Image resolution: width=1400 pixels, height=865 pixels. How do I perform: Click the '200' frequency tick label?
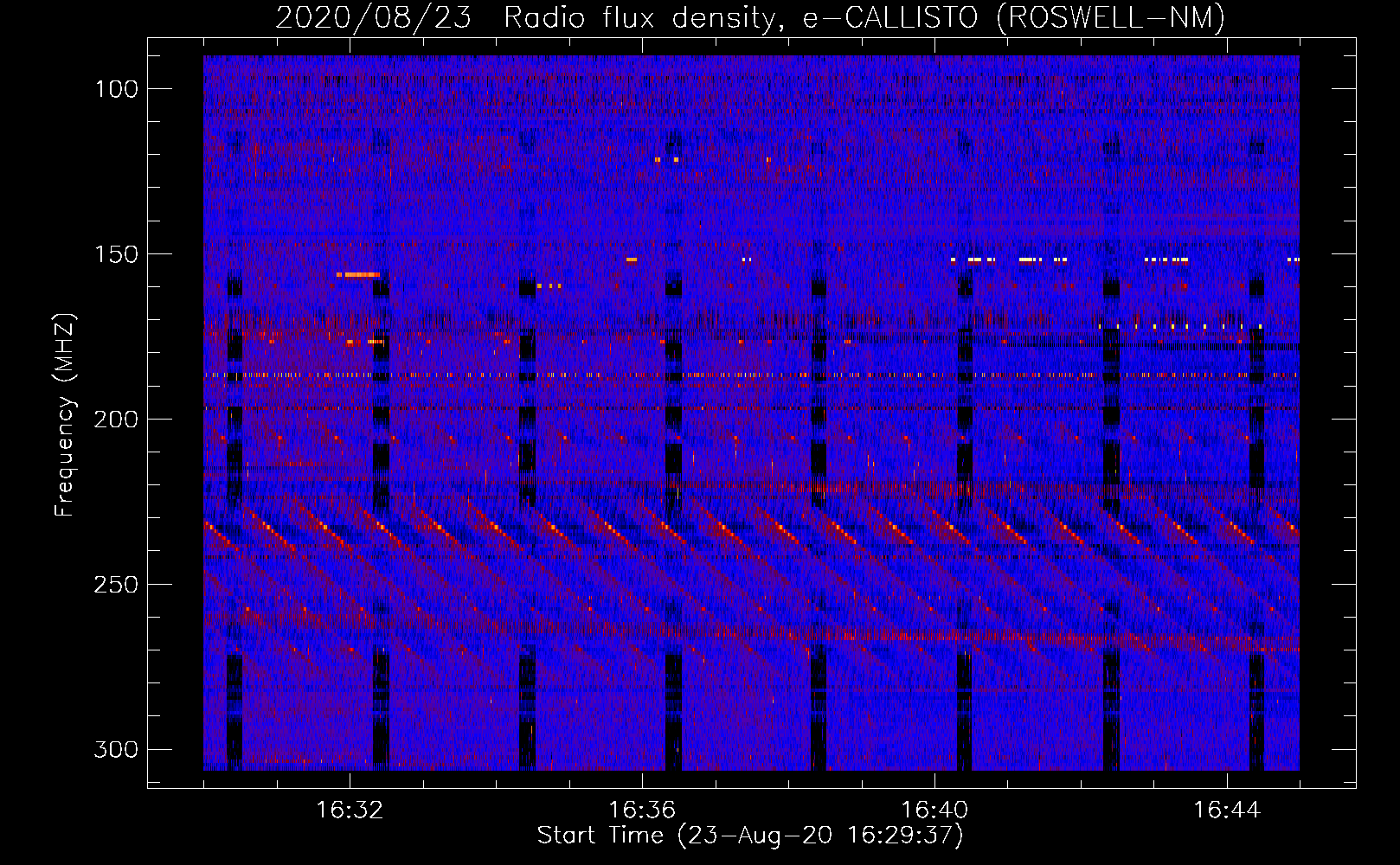(x=116, y=420)
